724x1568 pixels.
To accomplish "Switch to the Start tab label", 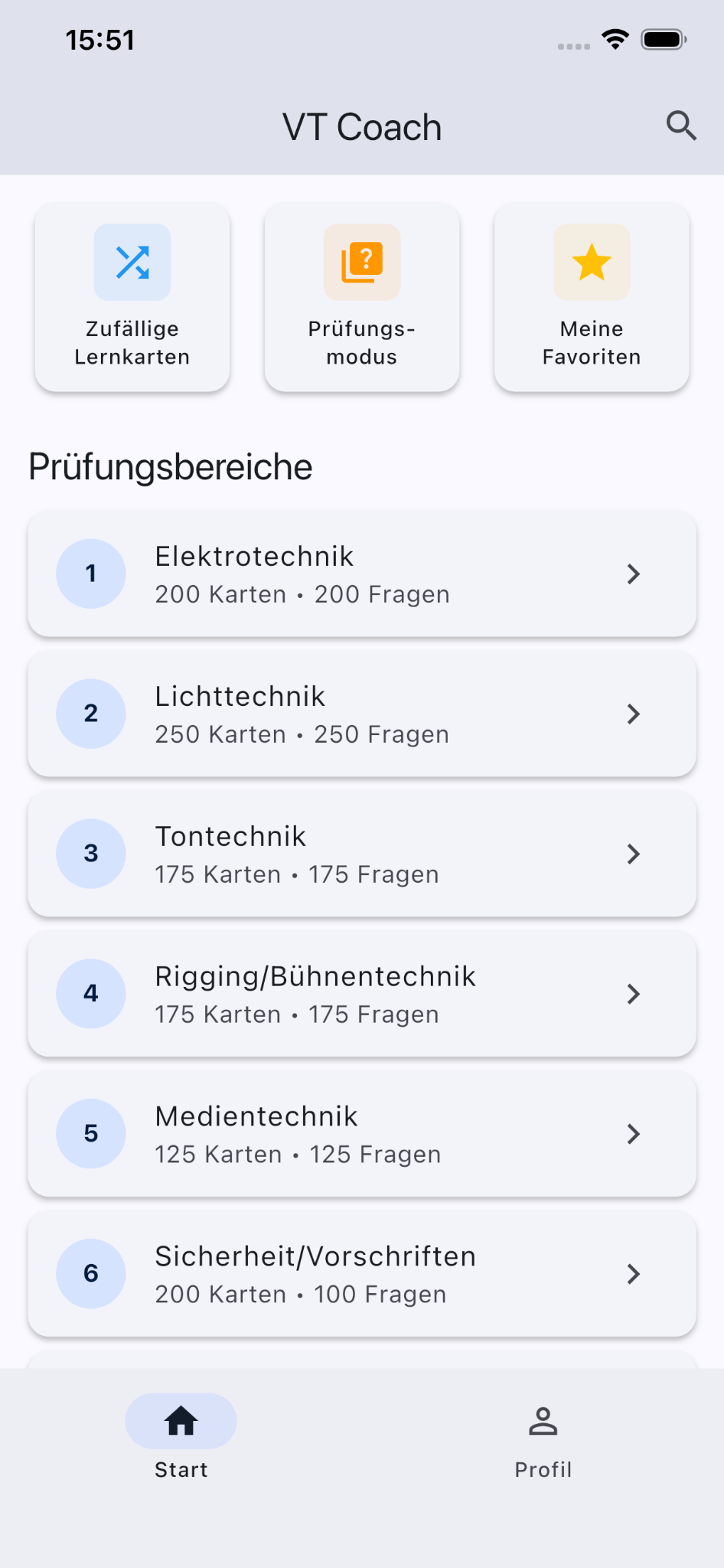I will (181, 1469).
